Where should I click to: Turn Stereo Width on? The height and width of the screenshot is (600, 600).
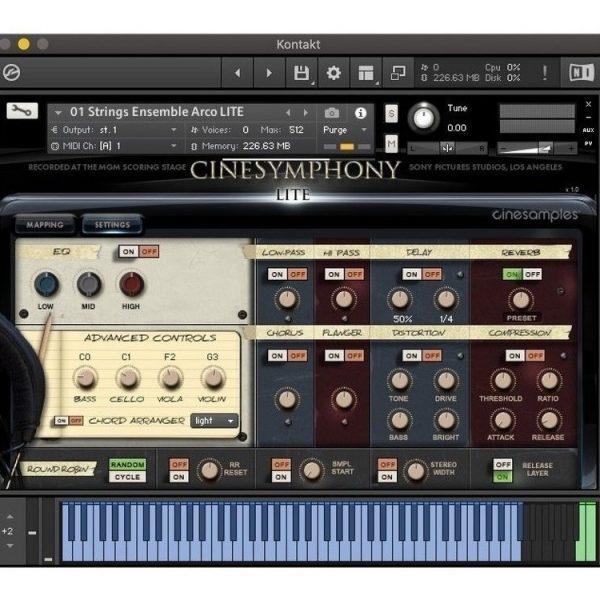[x=387, y=477]
